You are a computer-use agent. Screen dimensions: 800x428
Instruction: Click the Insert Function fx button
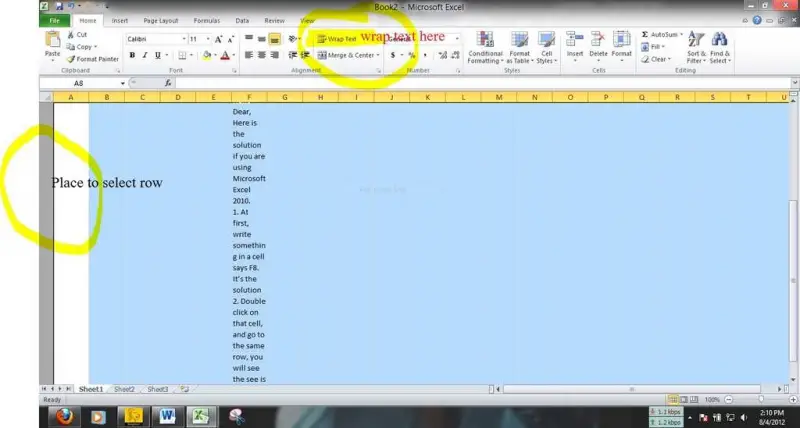click(168, 83)
